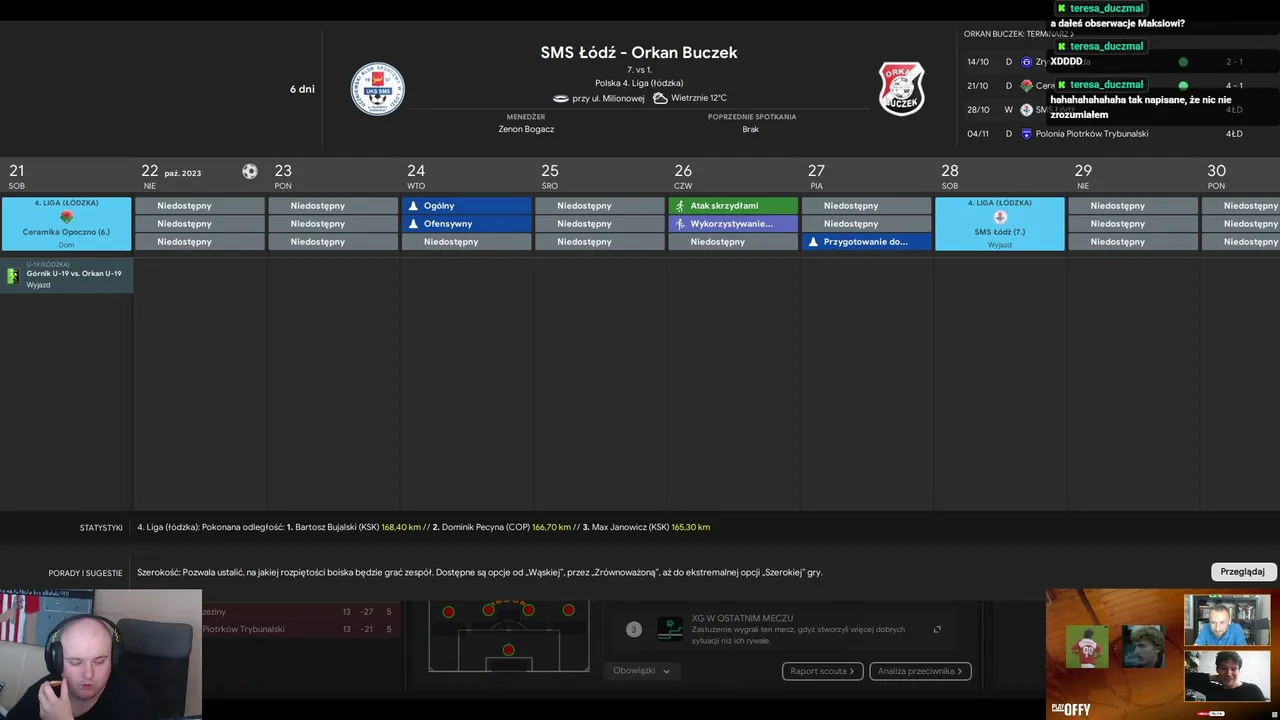Open the Ceramika Opoczno (6.) match card
The width and height of the screenshot is (1280, 720).
67,224
